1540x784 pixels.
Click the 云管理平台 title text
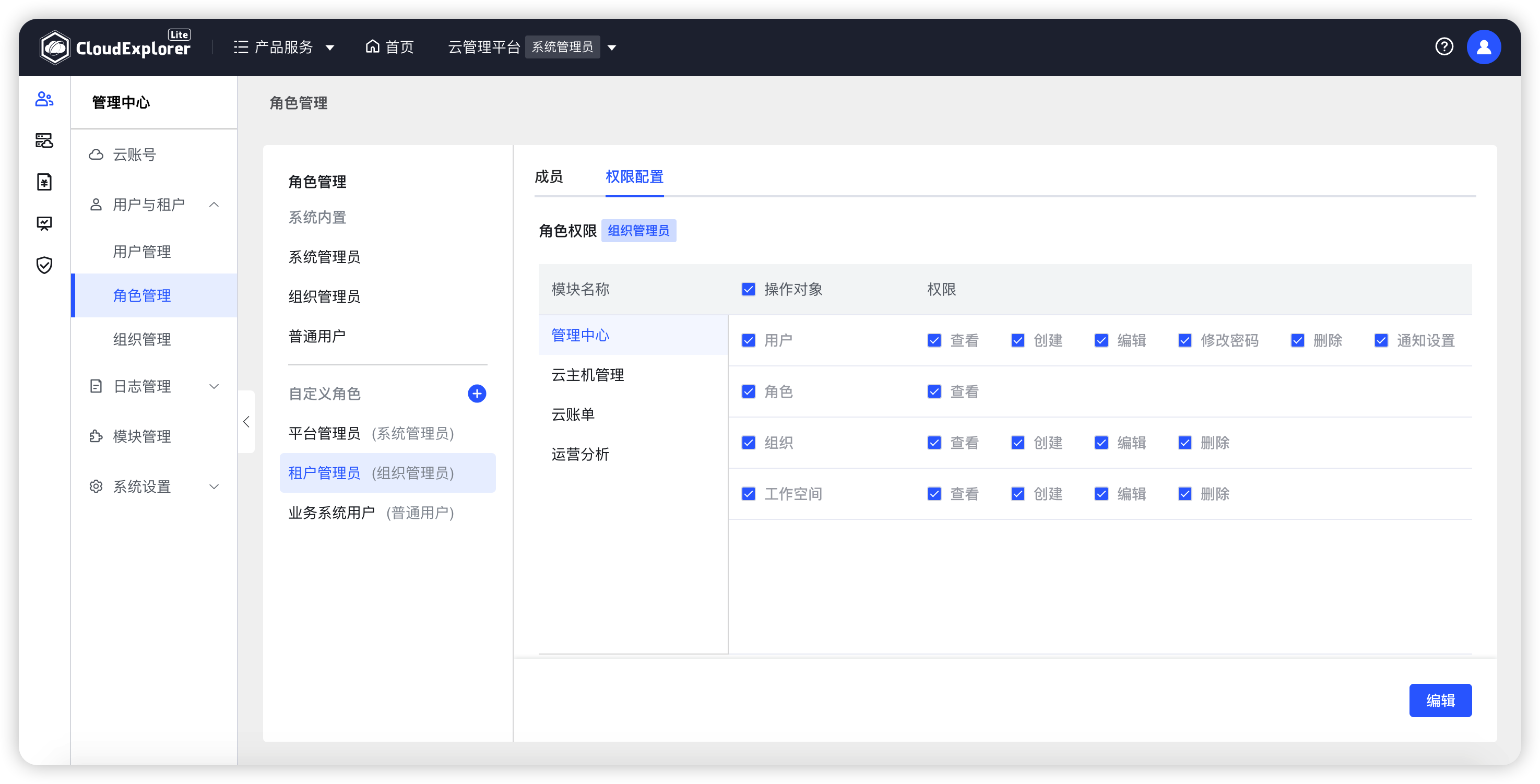coord(484,47)
